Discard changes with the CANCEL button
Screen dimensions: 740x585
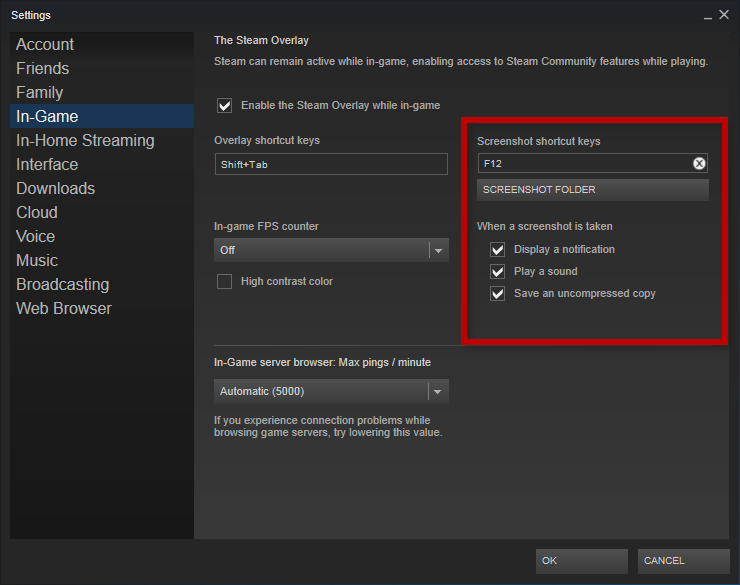(683, 561)
